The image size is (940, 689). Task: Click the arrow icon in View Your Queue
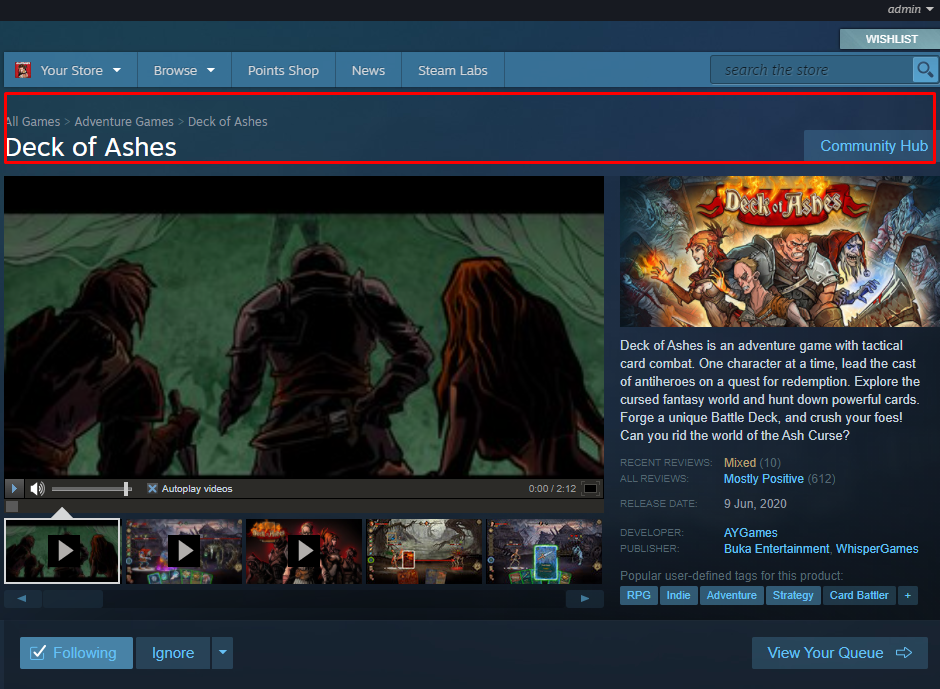904,653
